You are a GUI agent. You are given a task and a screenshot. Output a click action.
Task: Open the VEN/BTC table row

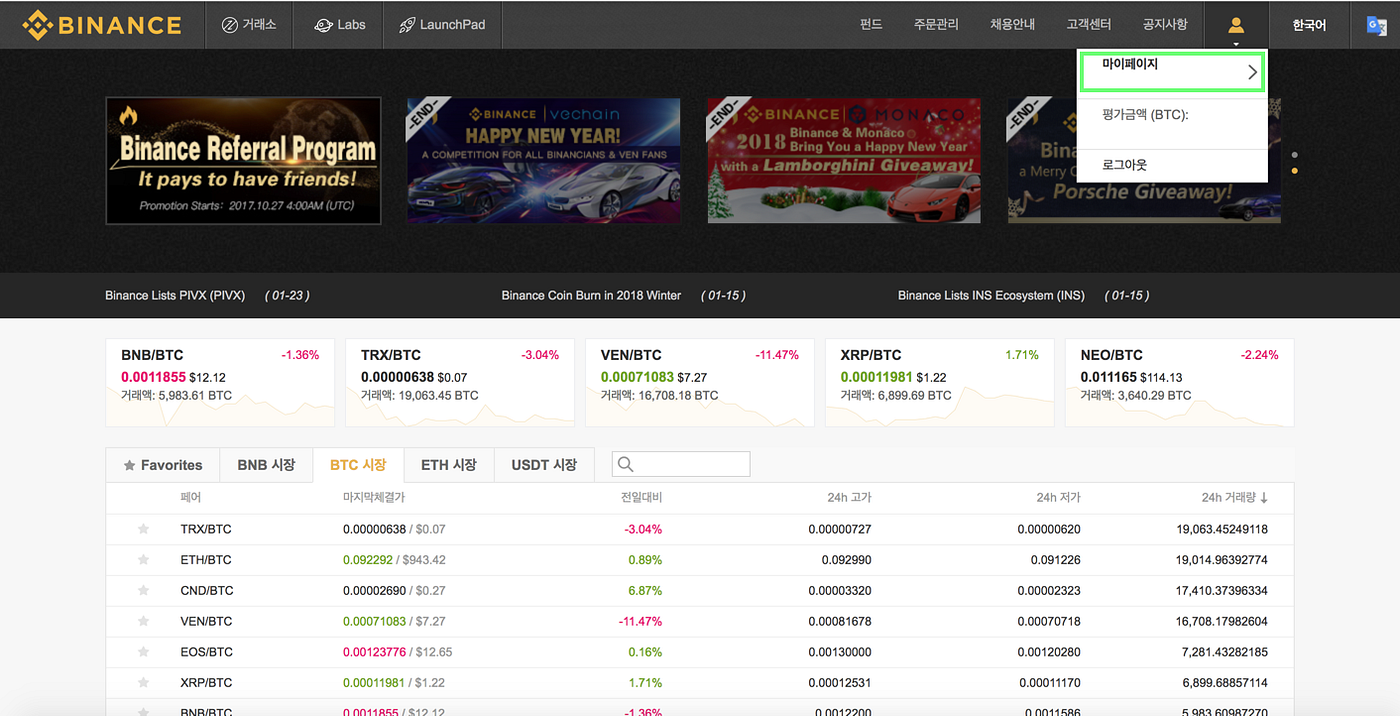click(x=700, y=621)
